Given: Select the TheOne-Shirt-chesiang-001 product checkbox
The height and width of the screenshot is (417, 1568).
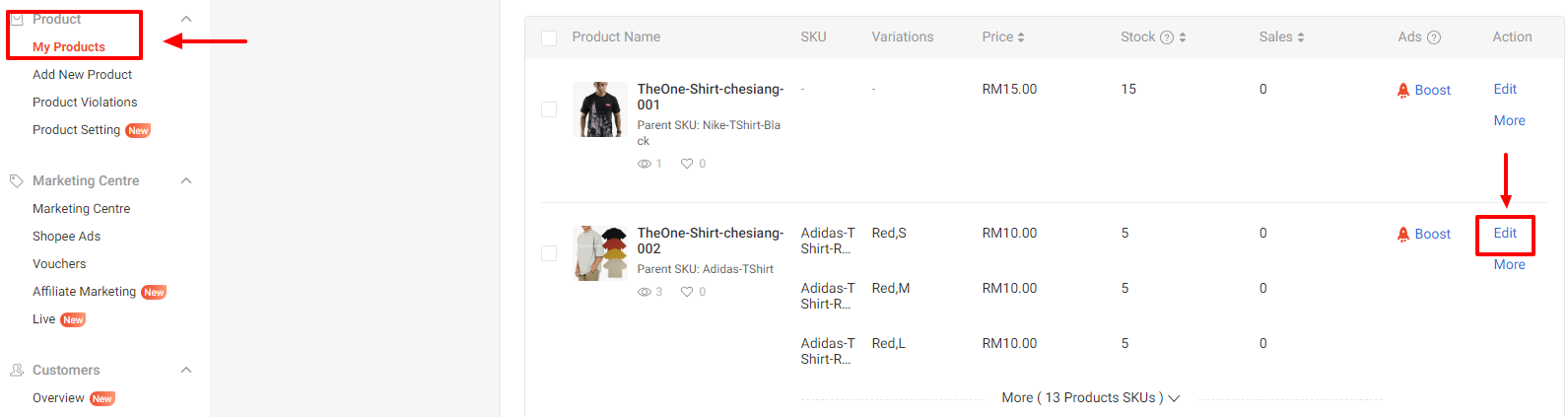Looking at the screenshot, I should (549, 109).
